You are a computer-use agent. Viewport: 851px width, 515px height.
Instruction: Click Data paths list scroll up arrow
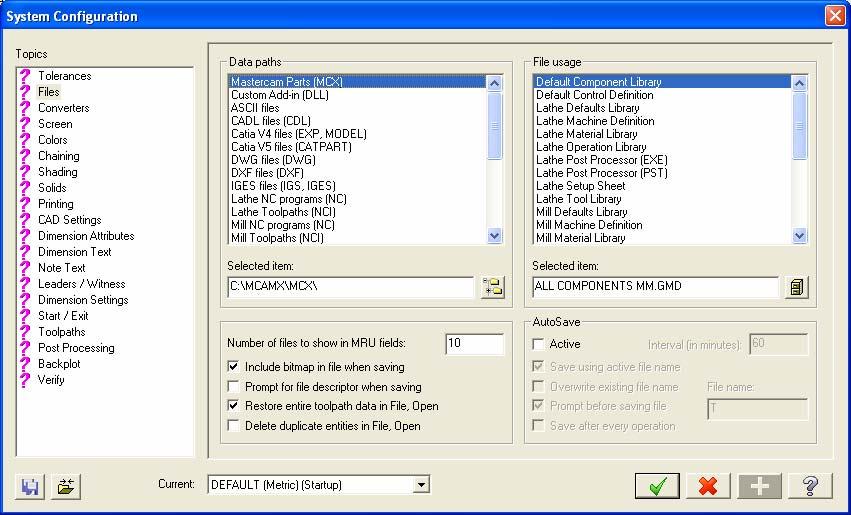click(x=494, y=83)
